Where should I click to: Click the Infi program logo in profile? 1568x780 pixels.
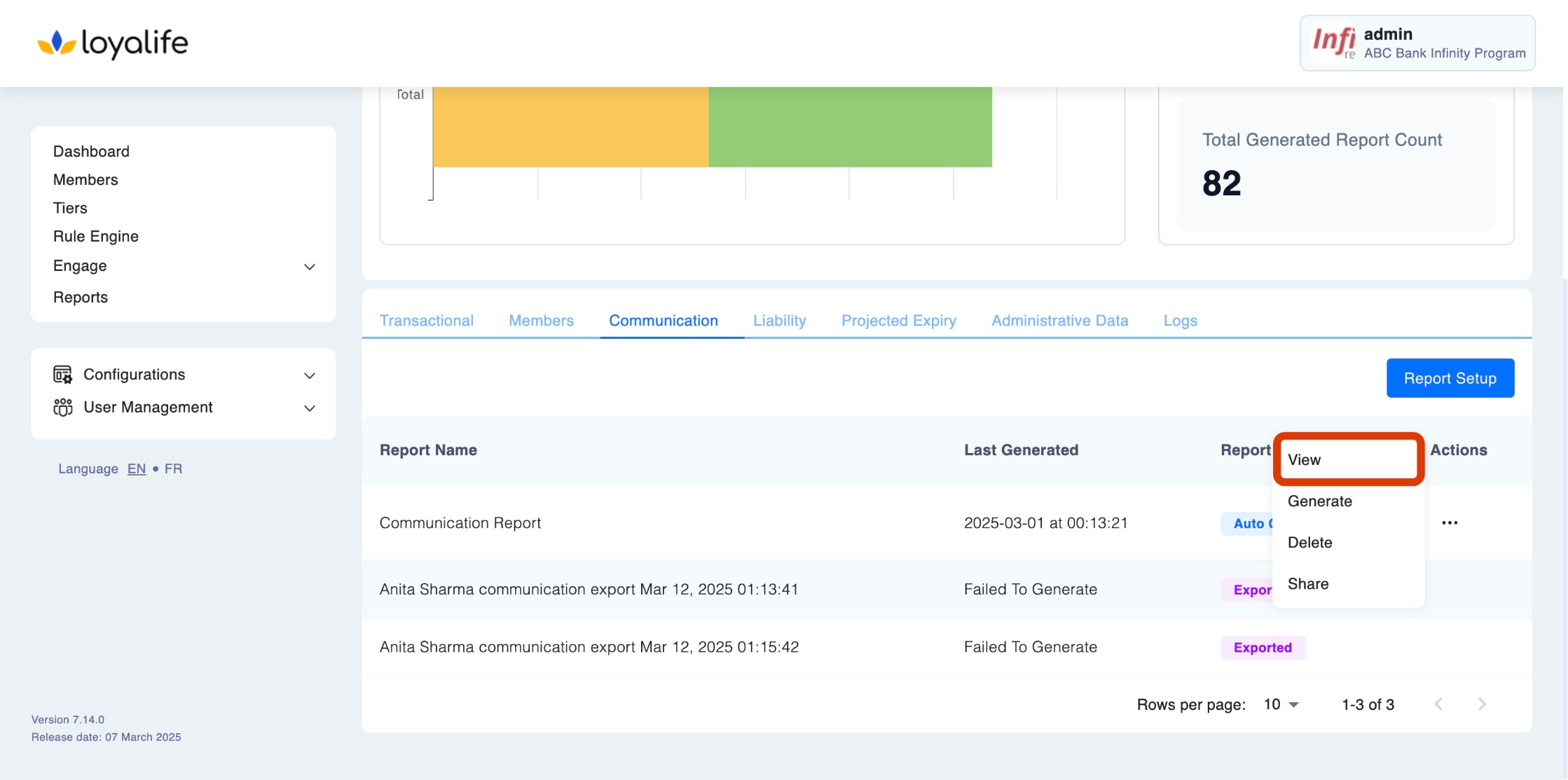click(1333, 43)
